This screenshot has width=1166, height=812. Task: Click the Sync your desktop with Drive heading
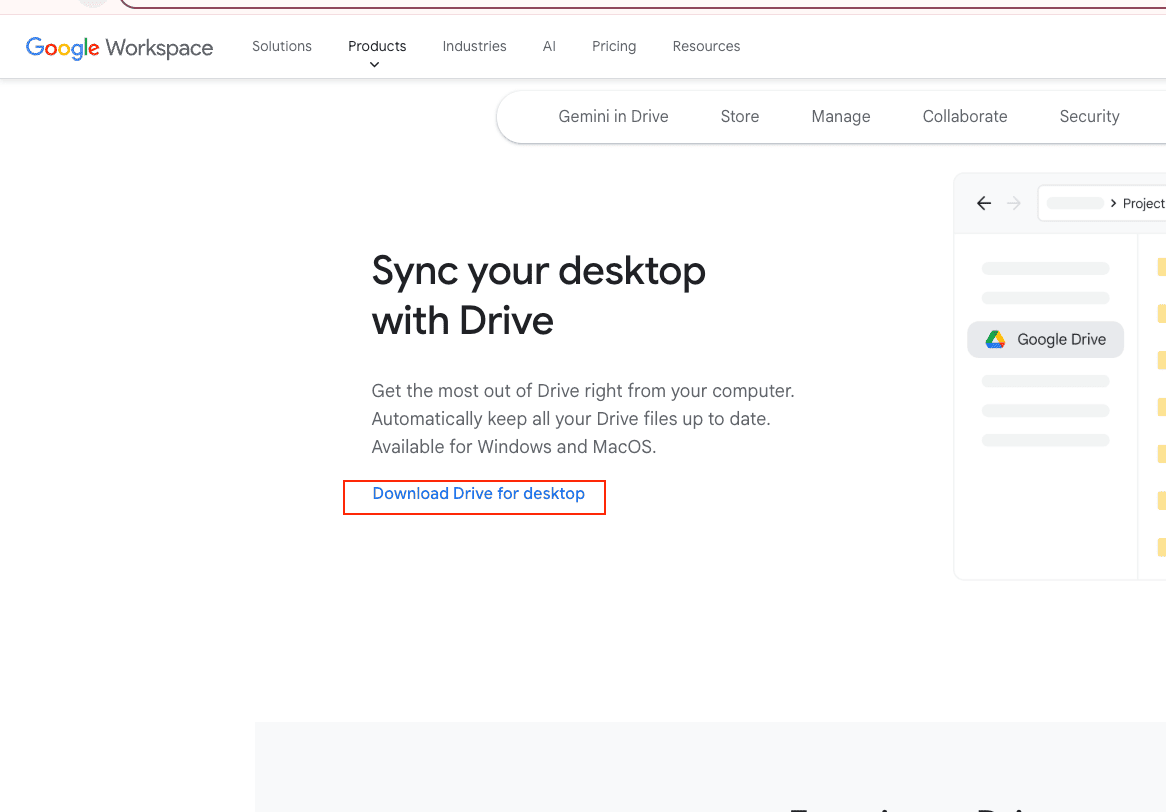[x=538, y=295]
